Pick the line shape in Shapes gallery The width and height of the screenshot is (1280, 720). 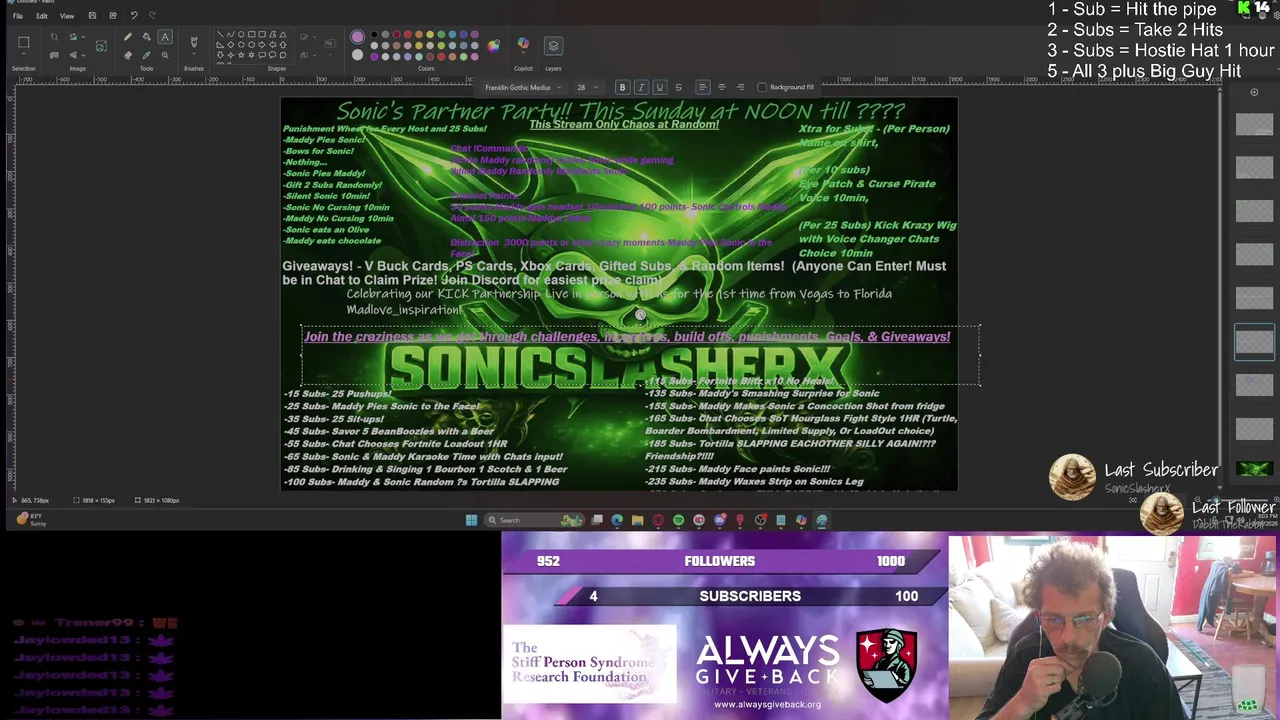click(x=219, y=34)
